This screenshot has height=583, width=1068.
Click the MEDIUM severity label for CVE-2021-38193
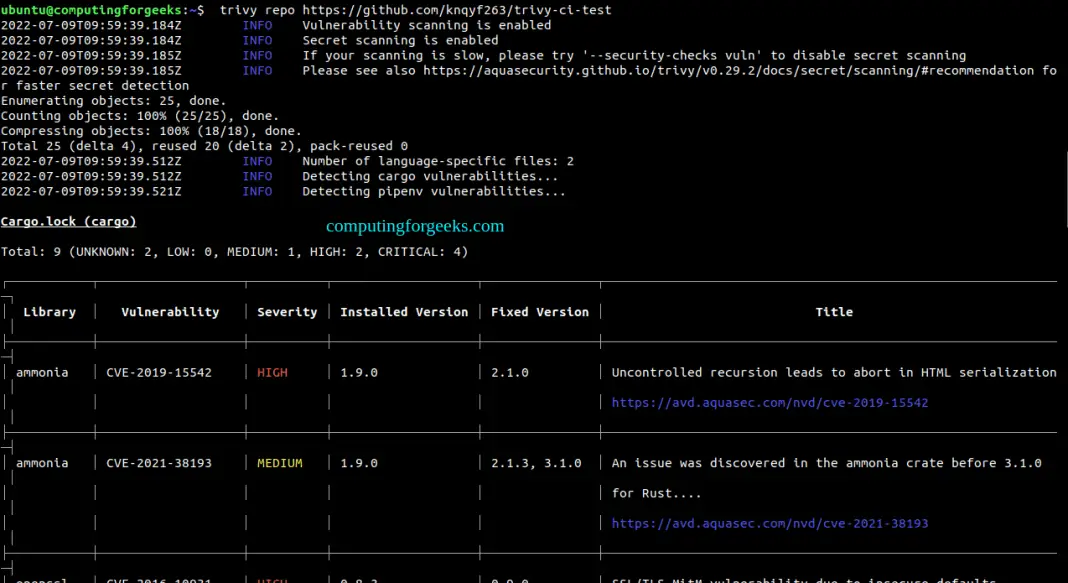[279, 462]
